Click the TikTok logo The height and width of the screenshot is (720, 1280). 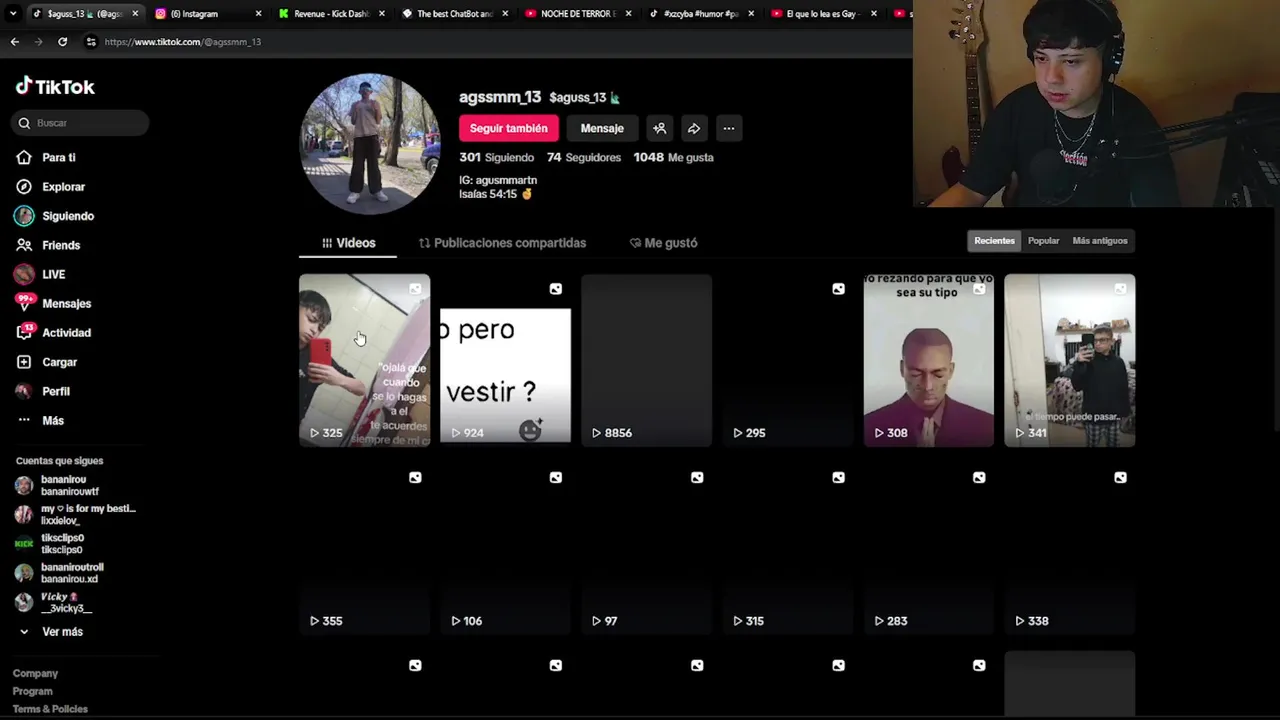coord(55,87)
